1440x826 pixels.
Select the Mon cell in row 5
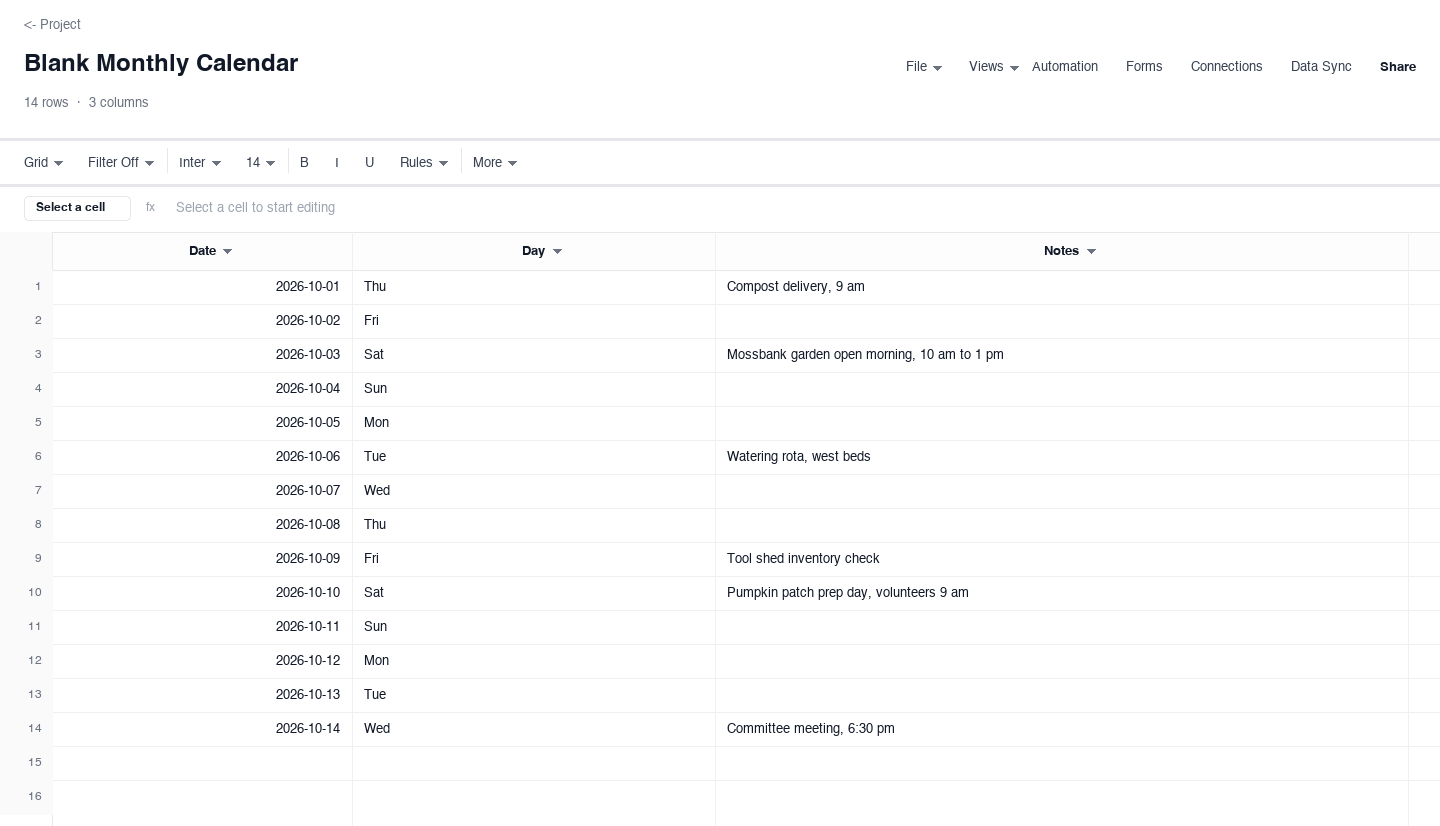(534, 423)
